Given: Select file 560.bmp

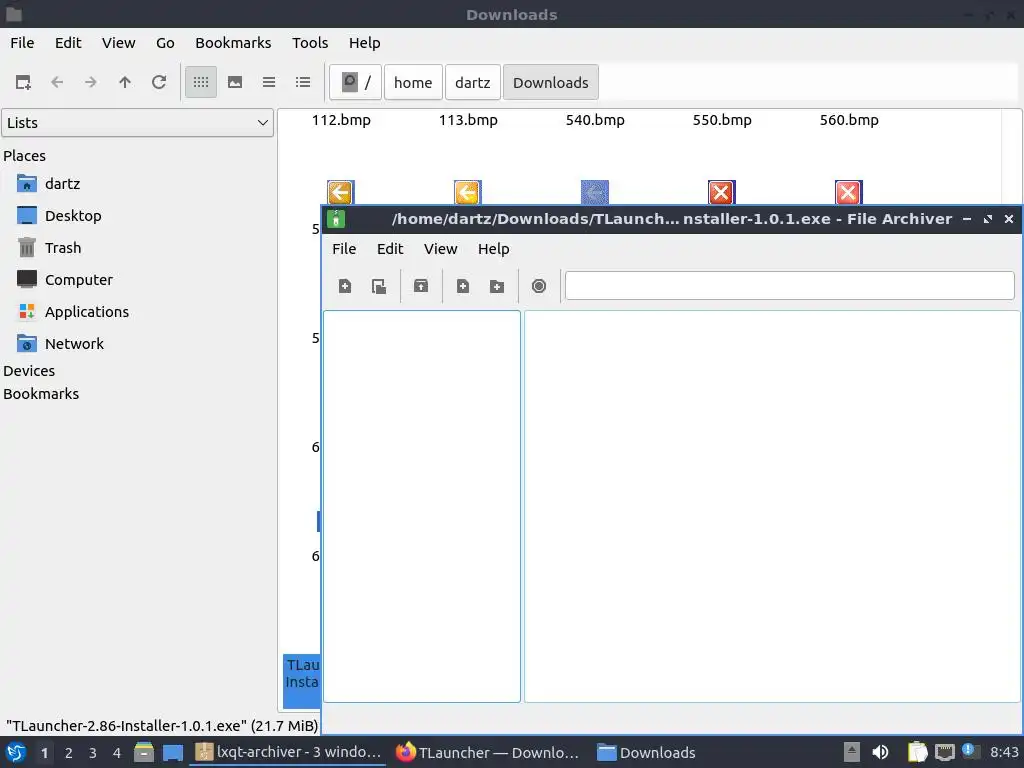Looking at the screenshot, I should point(849,120).
